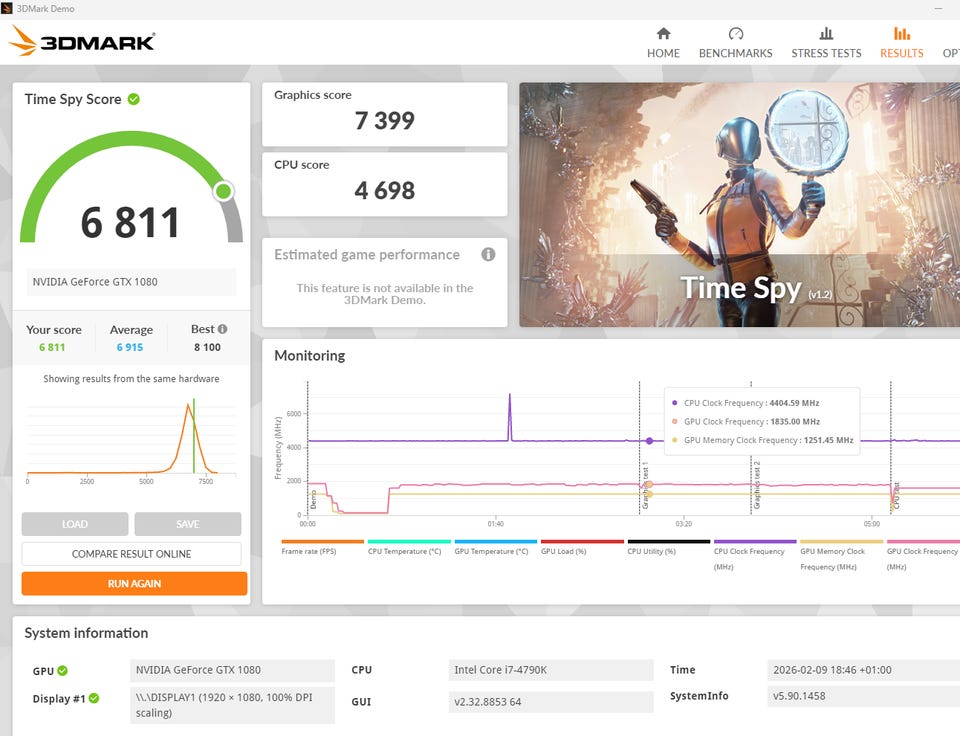This screenshot has height=736, width=960.
Task: Click the 3DMark Demo title bar icon
Action: [7, 9]
